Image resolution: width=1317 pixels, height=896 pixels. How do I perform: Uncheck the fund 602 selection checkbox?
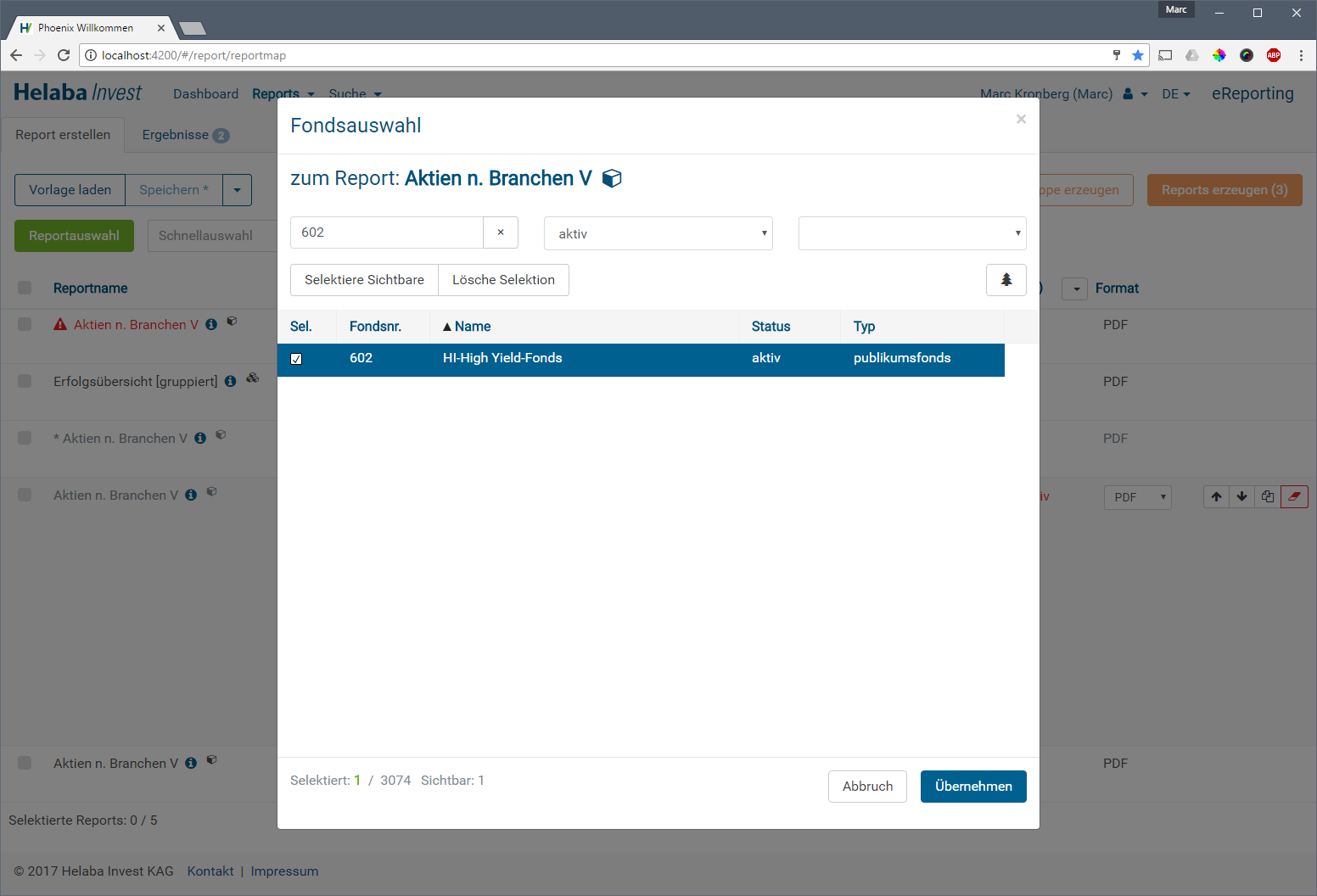296,359
